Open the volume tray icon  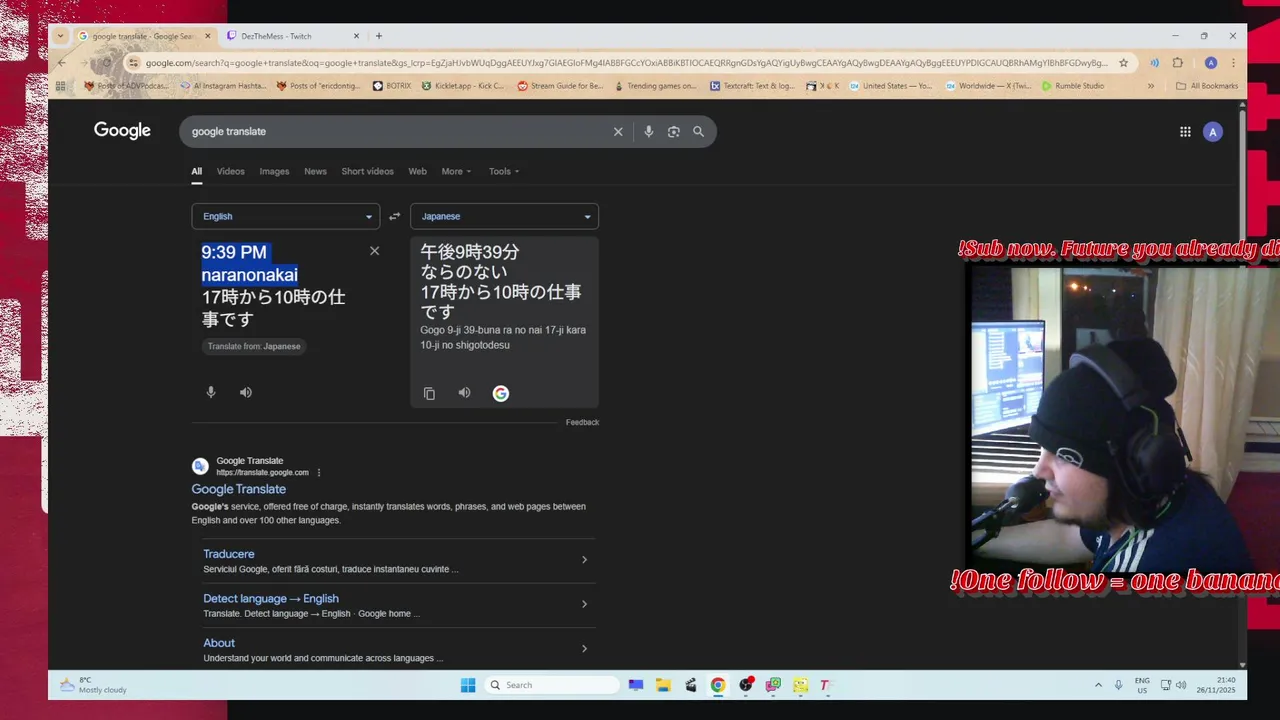pos(1181,685)
